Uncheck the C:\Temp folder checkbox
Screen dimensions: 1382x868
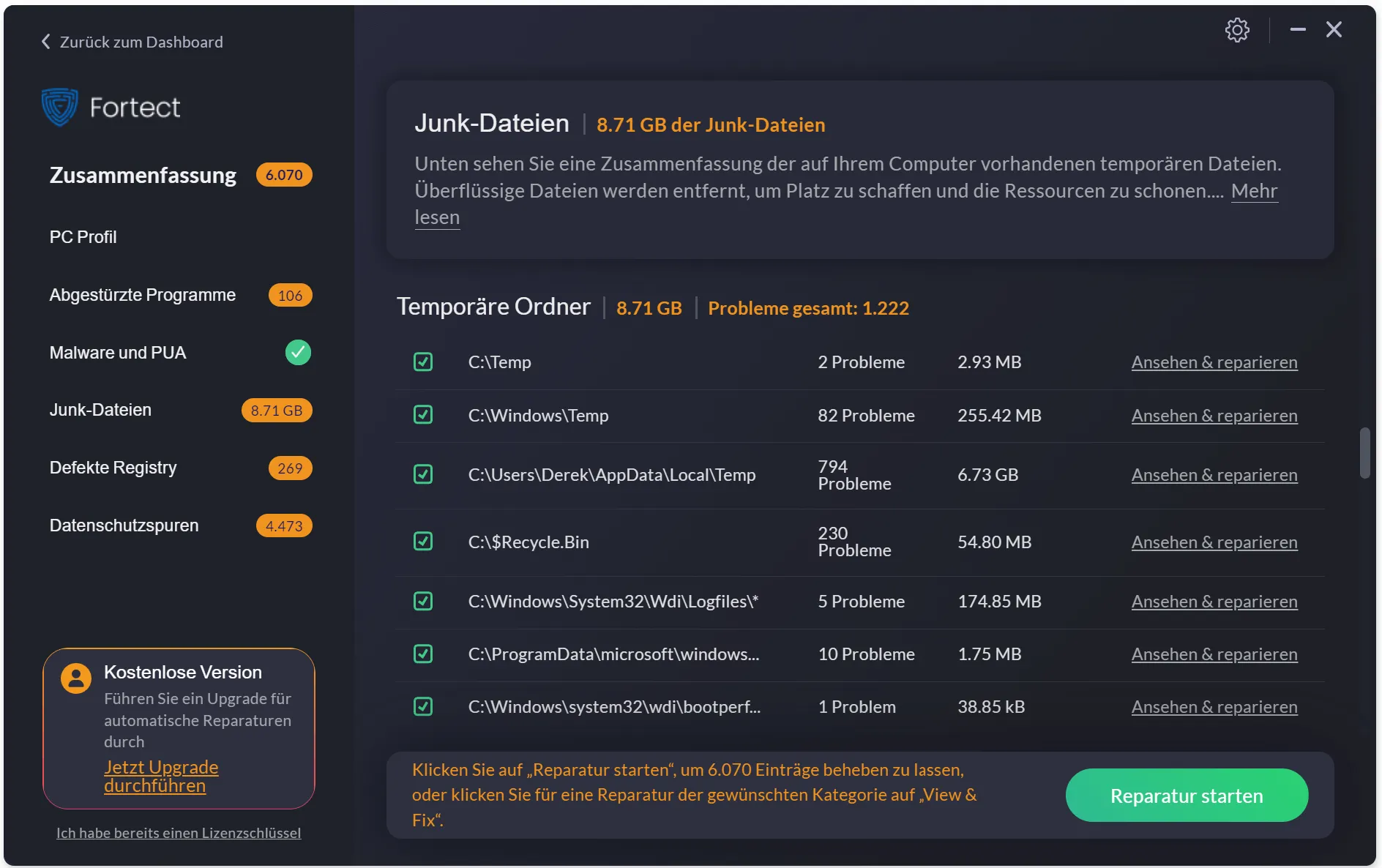(x=423, y=362)
